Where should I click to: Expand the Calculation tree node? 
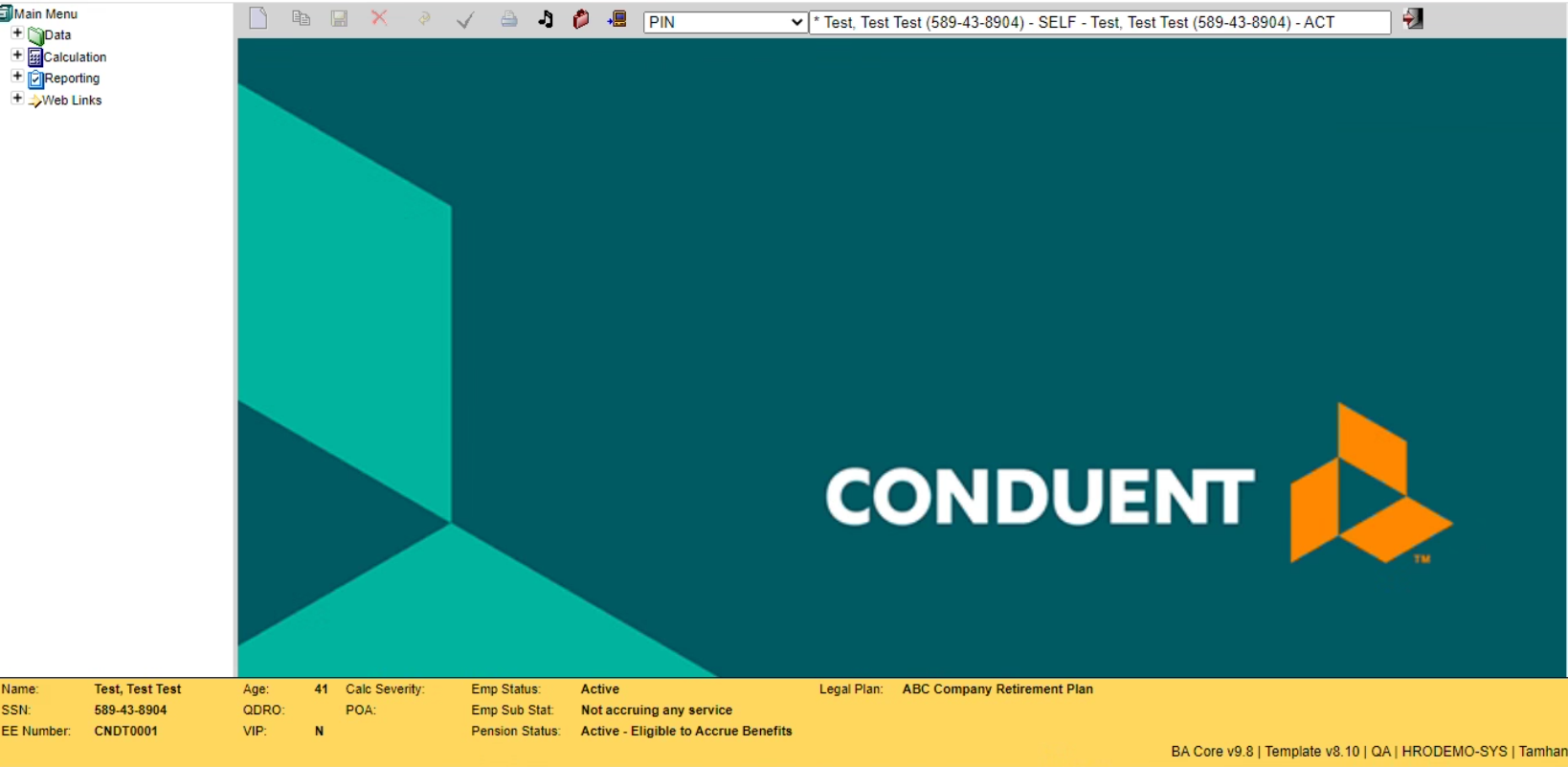[x=16, y=55]
